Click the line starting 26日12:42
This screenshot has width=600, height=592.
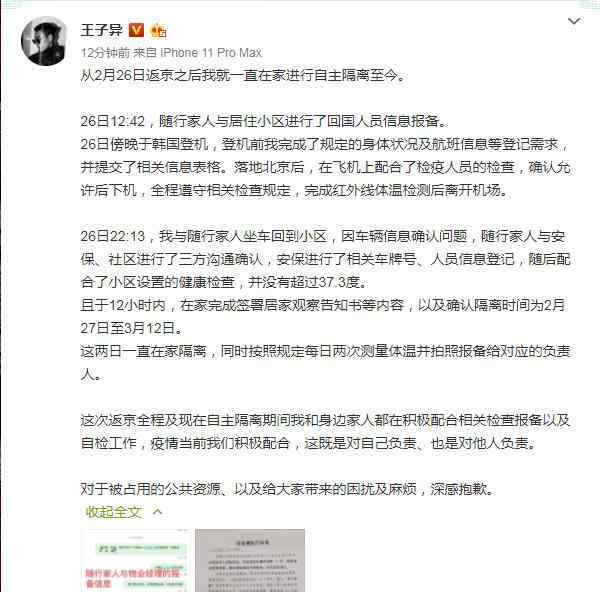(264, 121)
